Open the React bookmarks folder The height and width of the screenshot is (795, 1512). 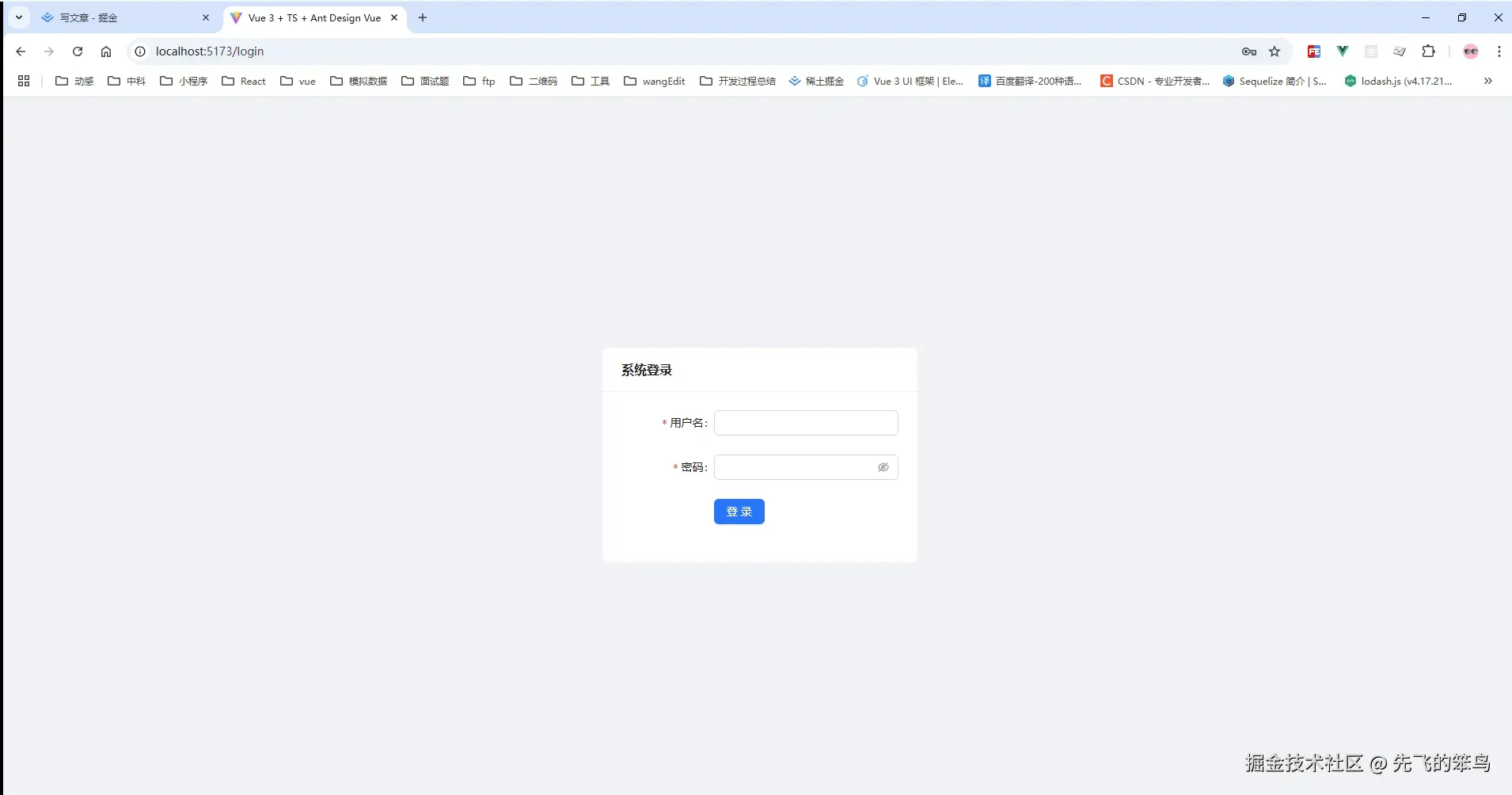(x=243, y=80)
